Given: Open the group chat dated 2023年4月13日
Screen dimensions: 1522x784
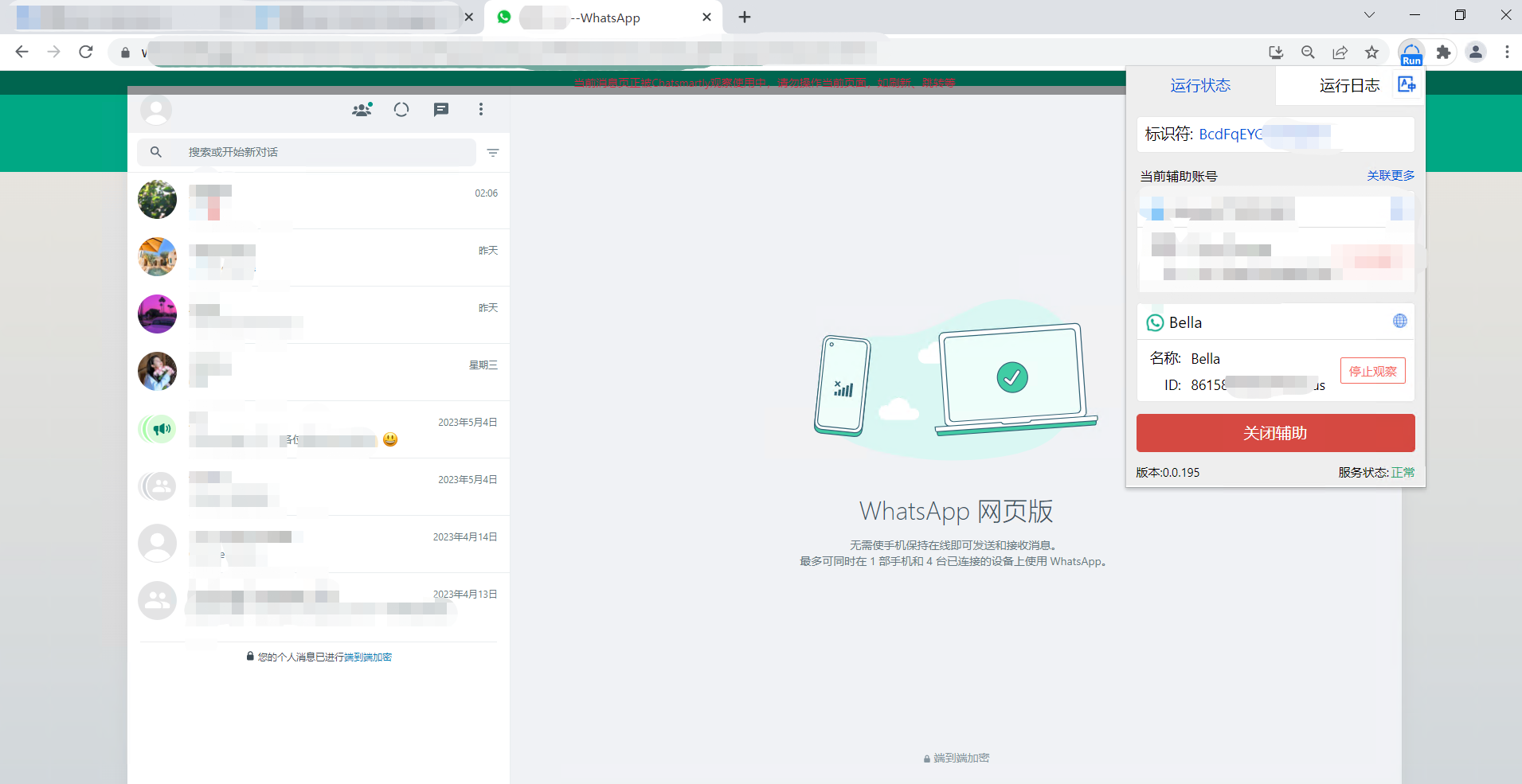Looking at the screenshot, I should 319,601.
